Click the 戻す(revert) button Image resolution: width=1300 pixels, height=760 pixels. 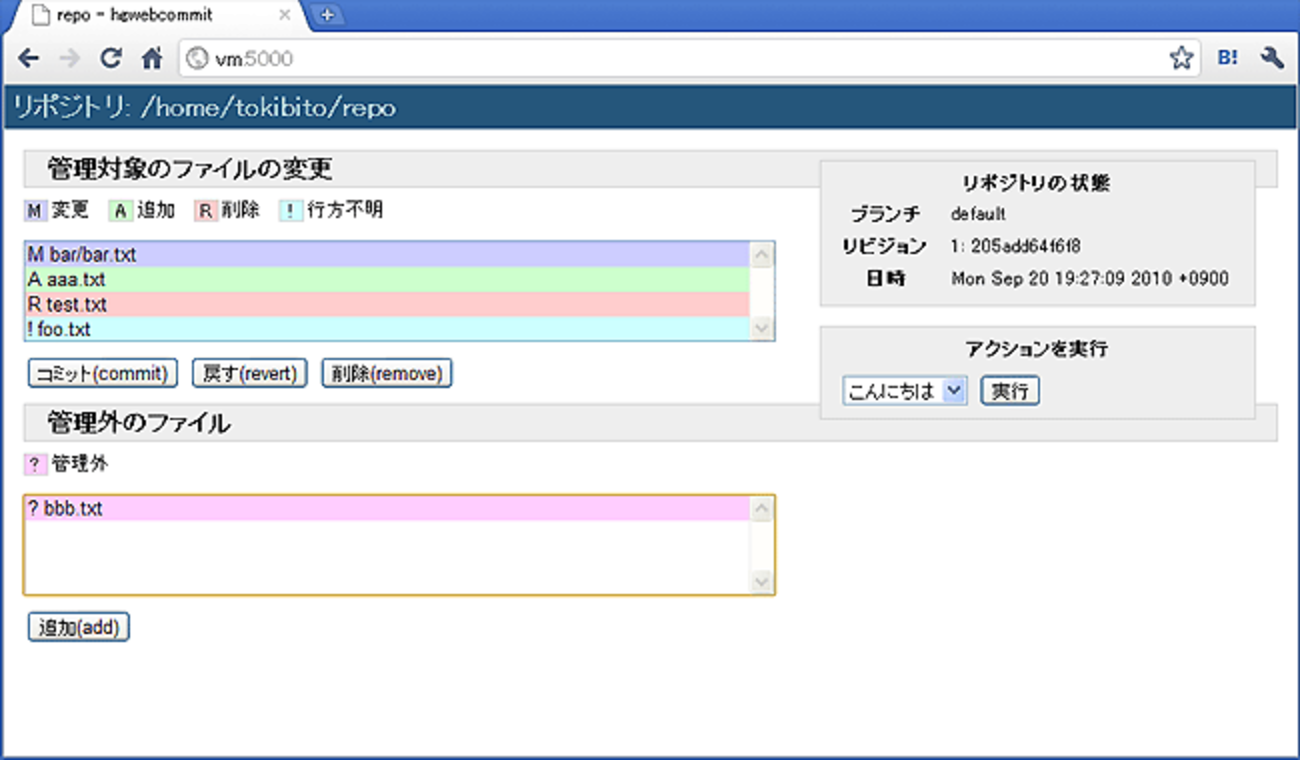(249, 373)
